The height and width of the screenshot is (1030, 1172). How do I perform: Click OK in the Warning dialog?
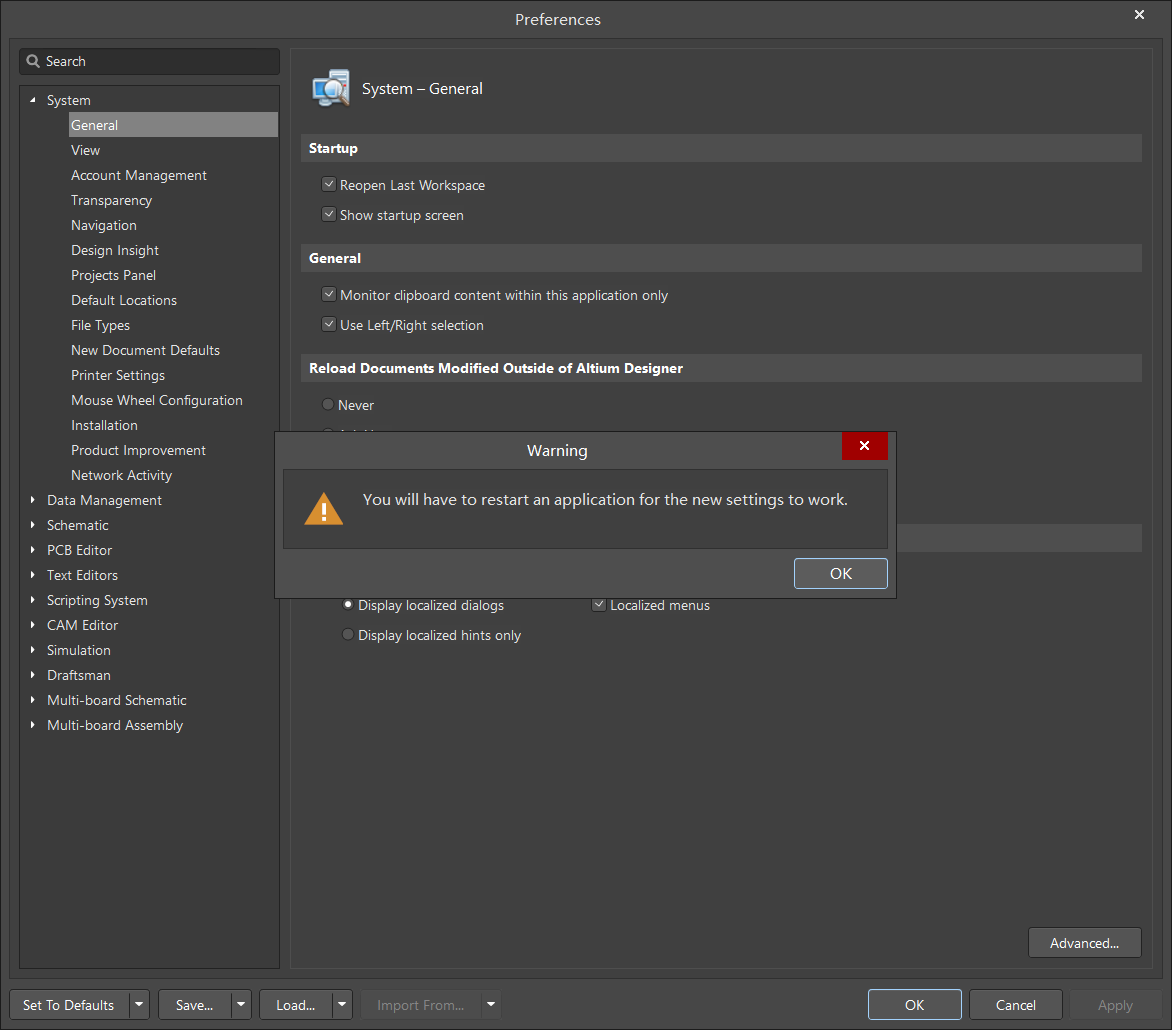[x=840, y=573]
